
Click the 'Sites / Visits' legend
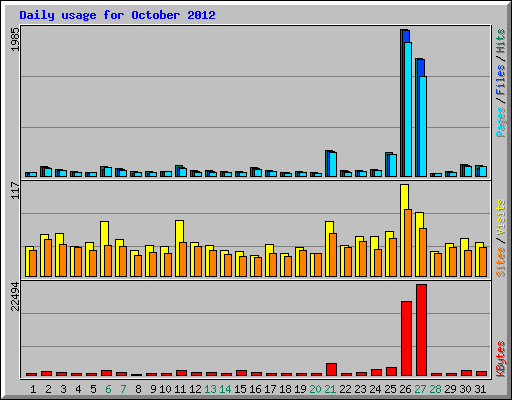click(500, 238)
